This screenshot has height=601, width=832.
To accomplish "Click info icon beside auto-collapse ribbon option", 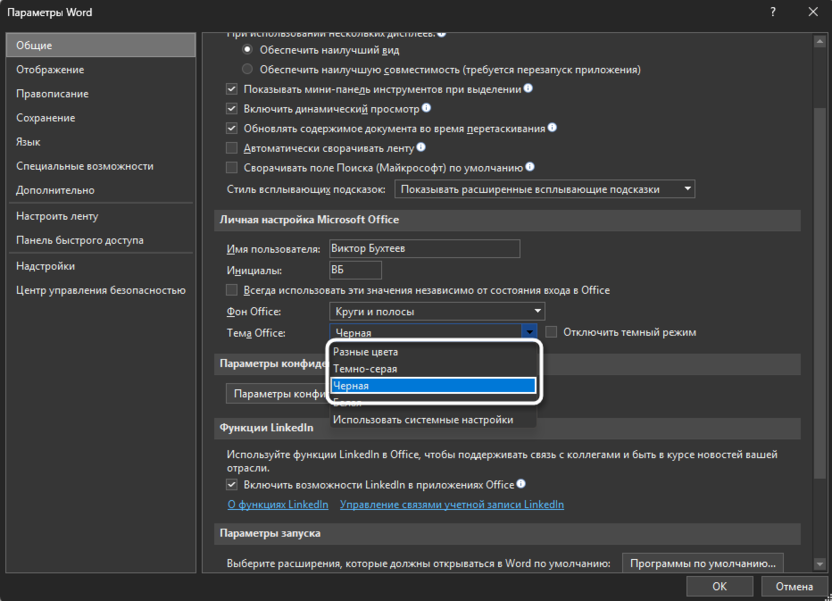I will pyautogui.click(x=421, y=147).
